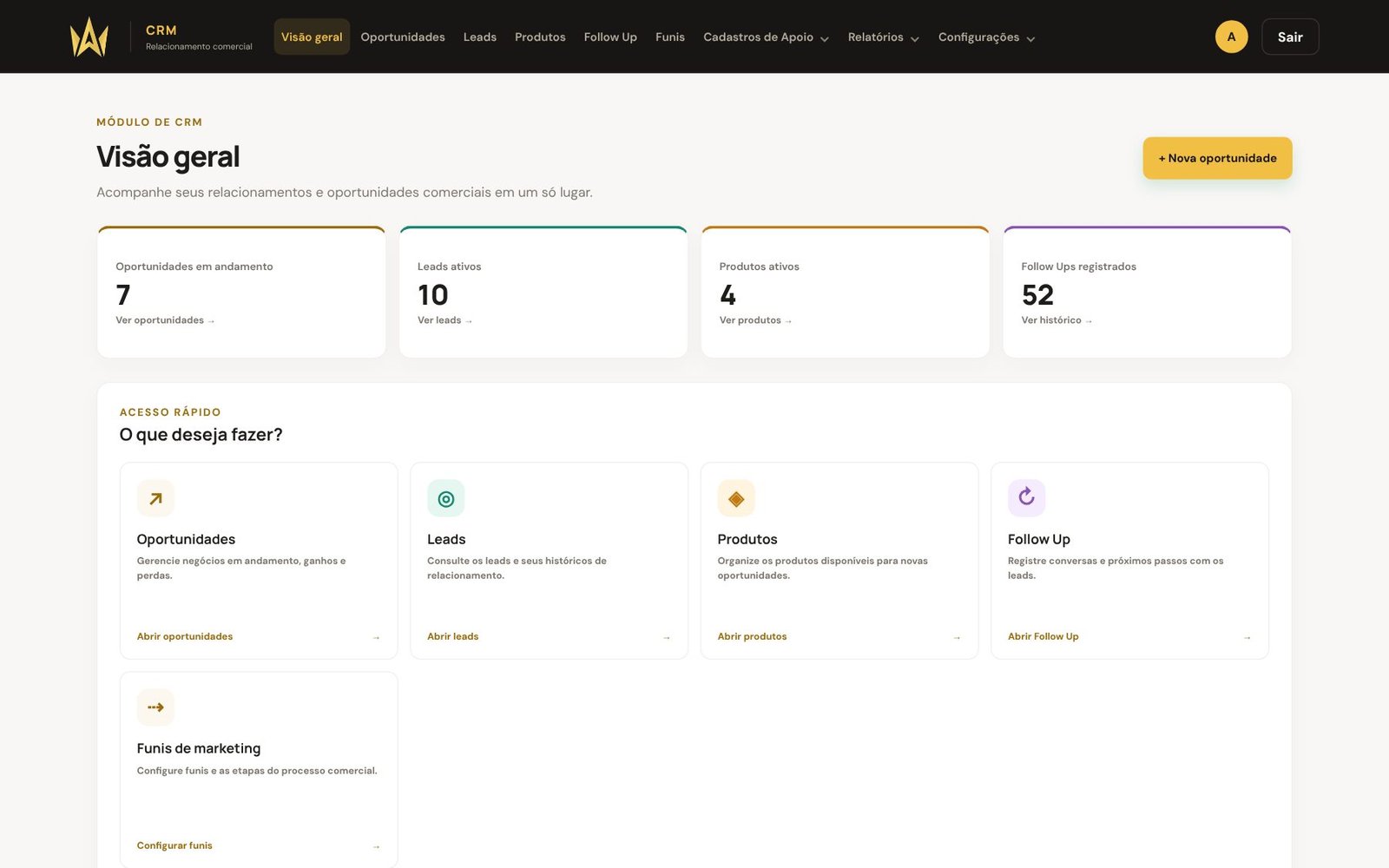The width and height of the screenshot is (1389, 868).
Task: Expand the Relatórios dropdown menu
Action: [x=883, y=37]
